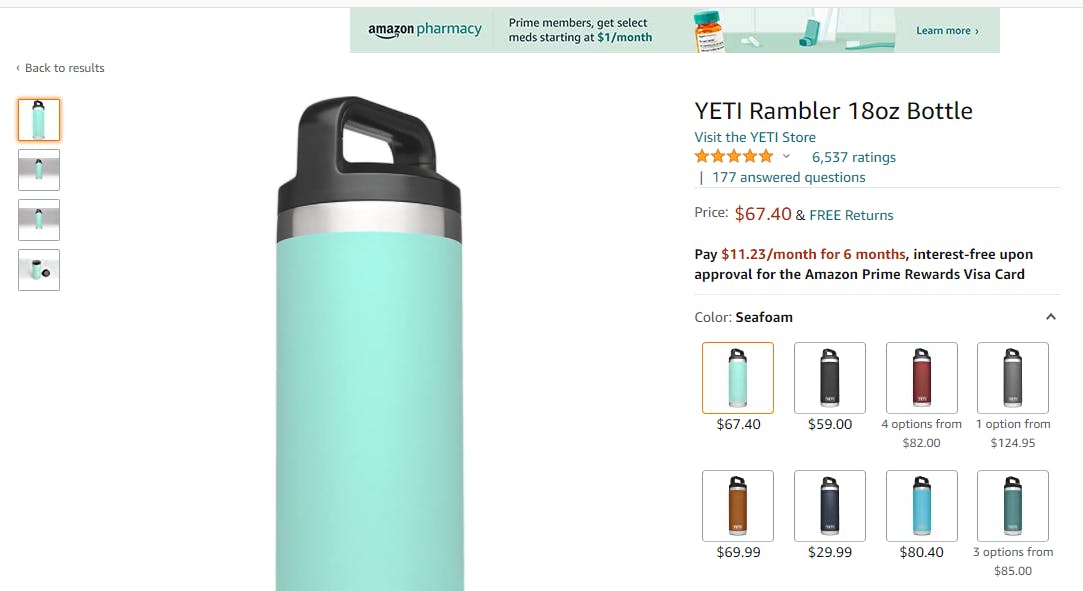Show the first product thumbnail image
Viewport: 1083px width, 591px height.
click(39, 120)
